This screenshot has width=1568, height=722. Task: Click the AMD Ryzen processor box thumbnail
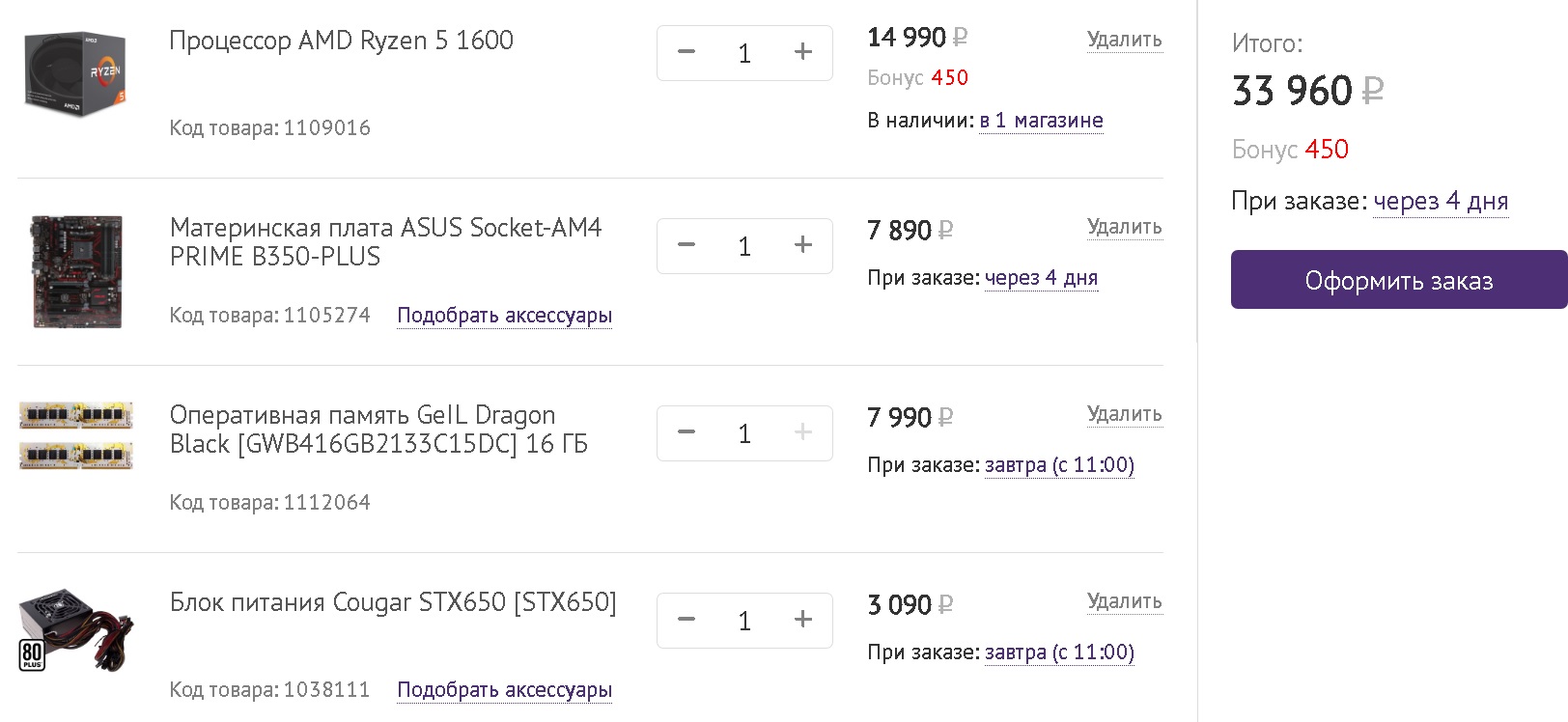(75, 73)
